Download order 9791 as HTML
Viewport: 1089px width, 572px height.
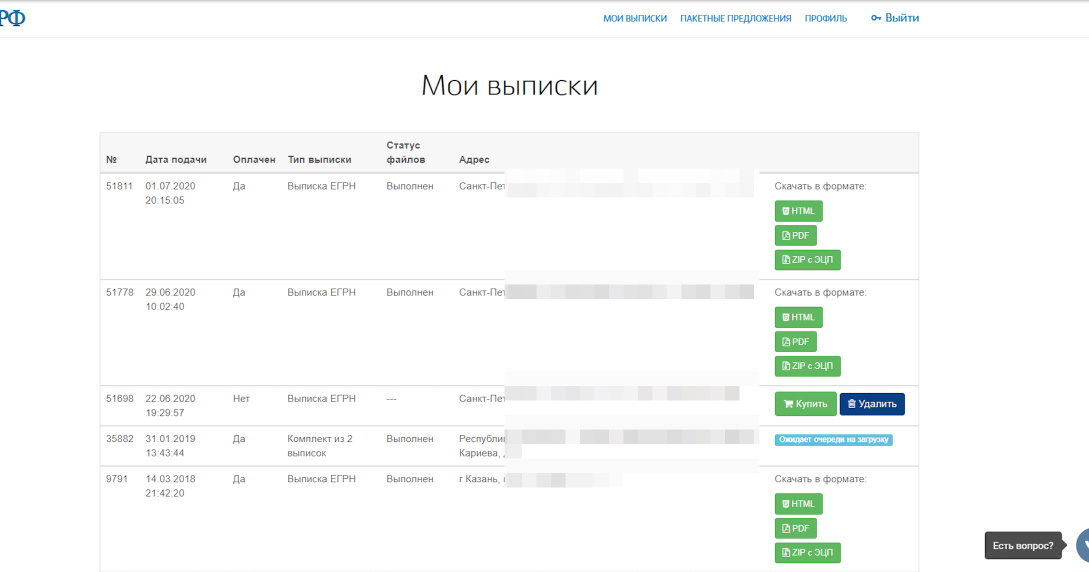pyautogui.click(x=799, y=504)
